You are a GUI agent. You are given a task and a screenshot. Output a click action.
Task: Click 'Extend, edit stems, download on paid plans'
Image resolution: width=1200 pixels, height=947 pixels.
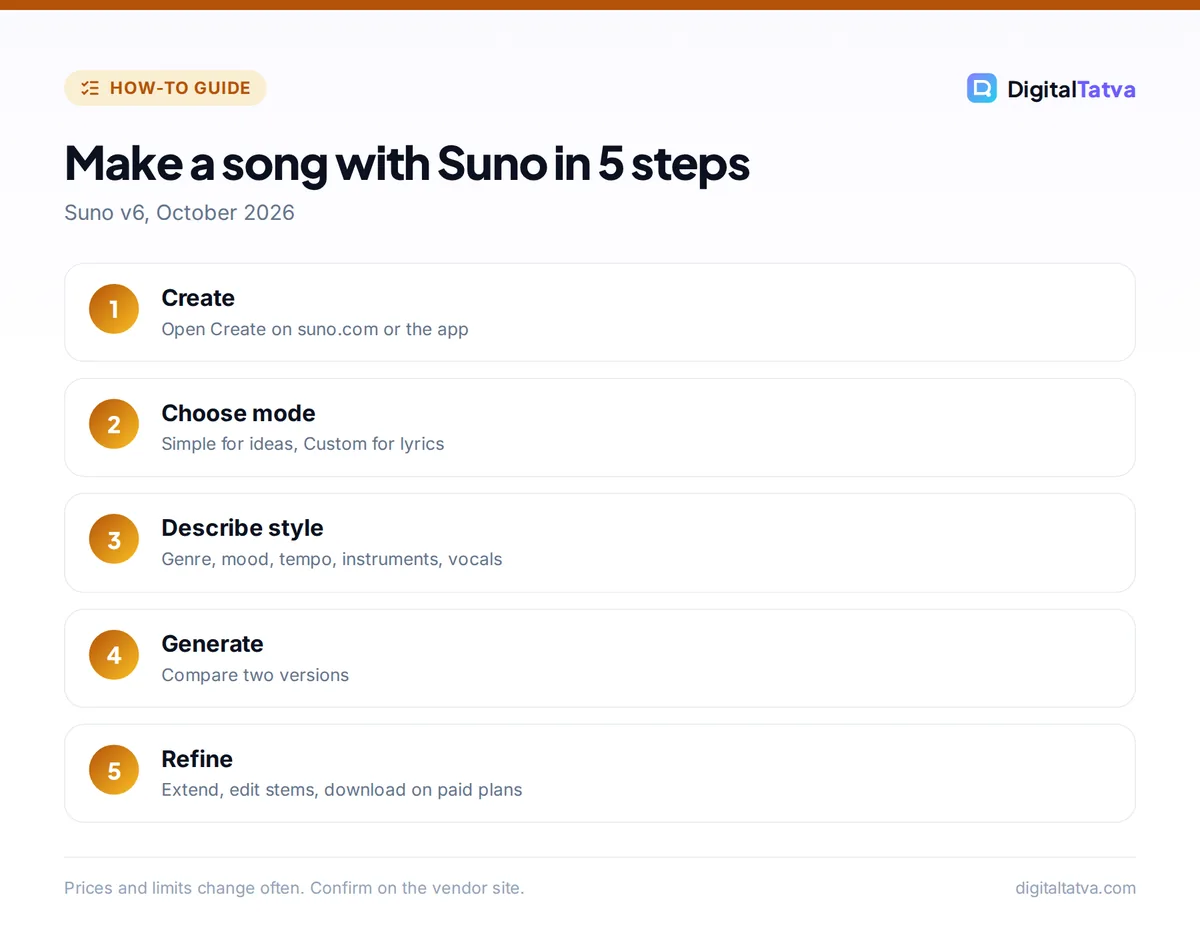[342, 790]
